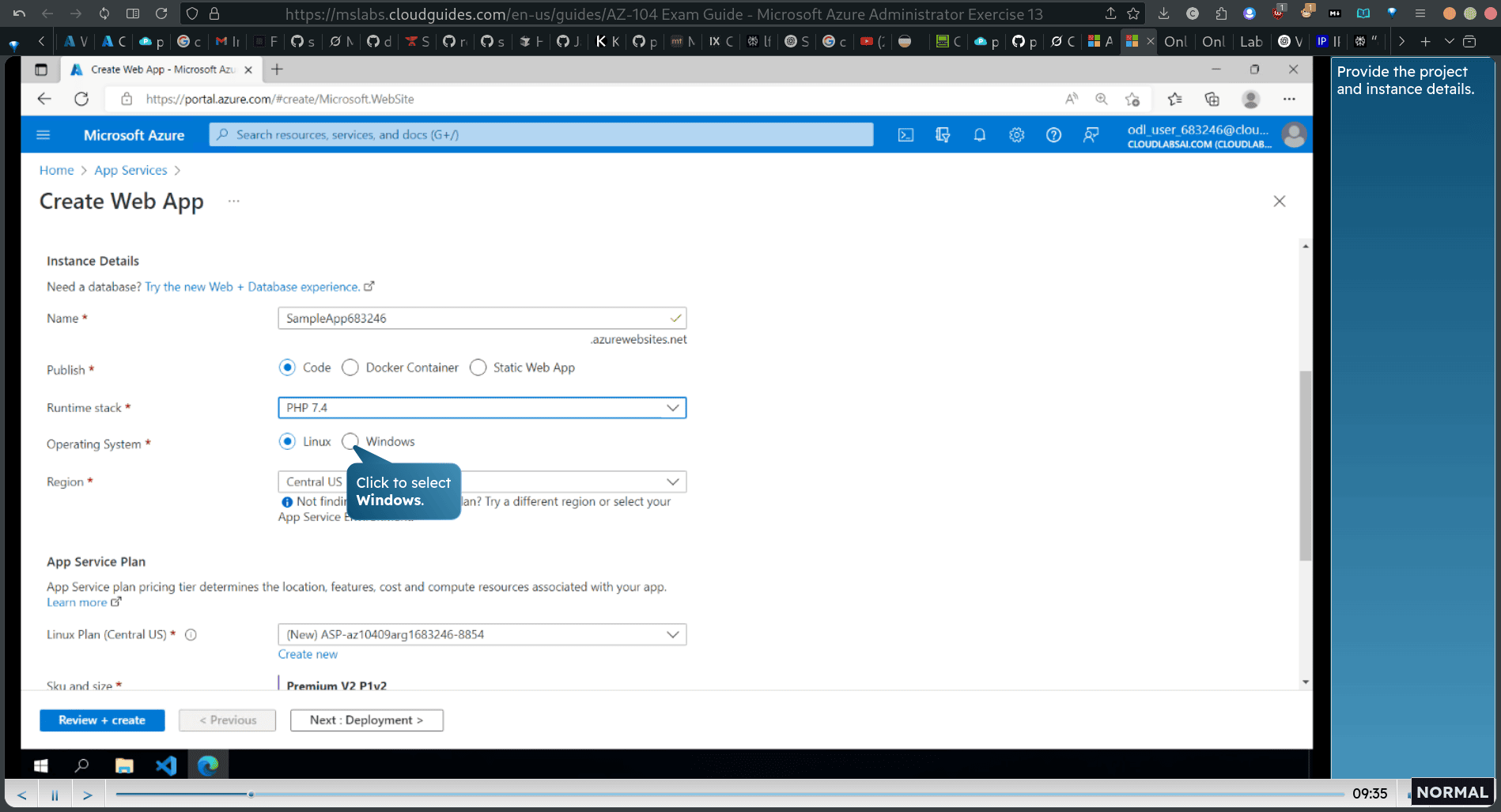Screen dimensions: 1501x812
Task: Click the Azure account avatar
Action: click(x=1294, y=135)
